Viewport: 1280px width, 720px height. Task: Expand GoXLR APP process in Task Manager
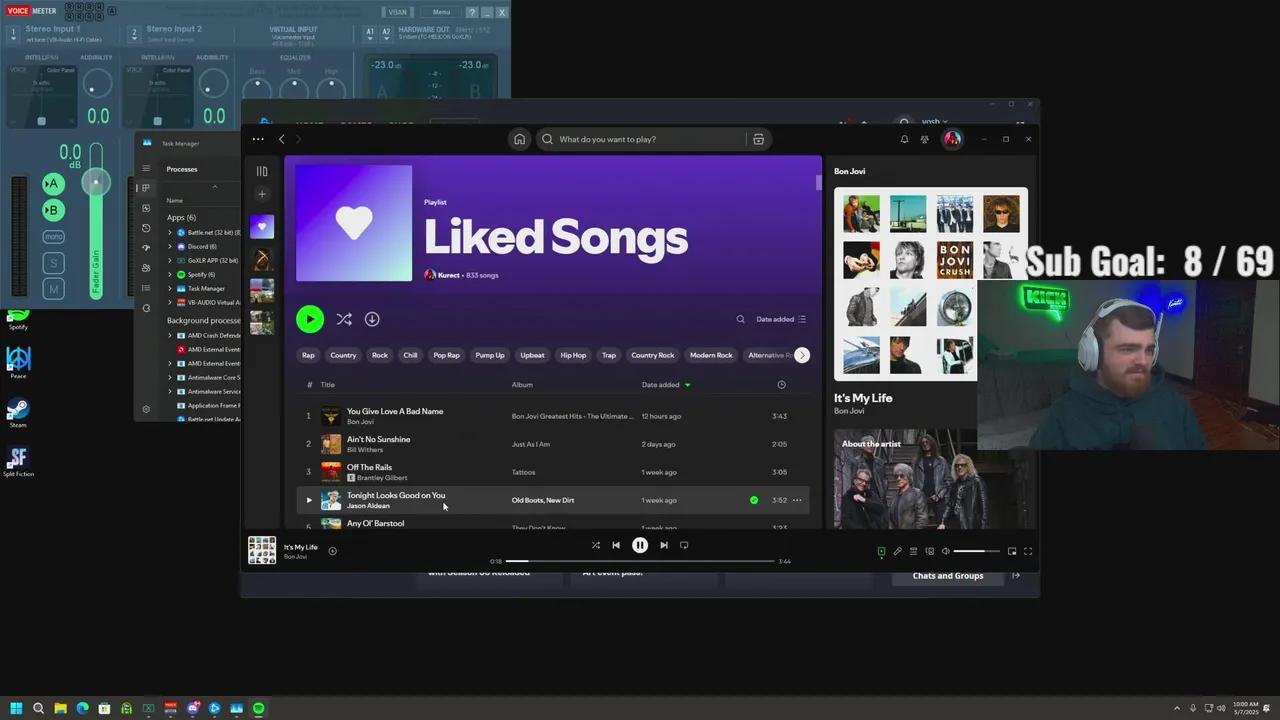170,260
